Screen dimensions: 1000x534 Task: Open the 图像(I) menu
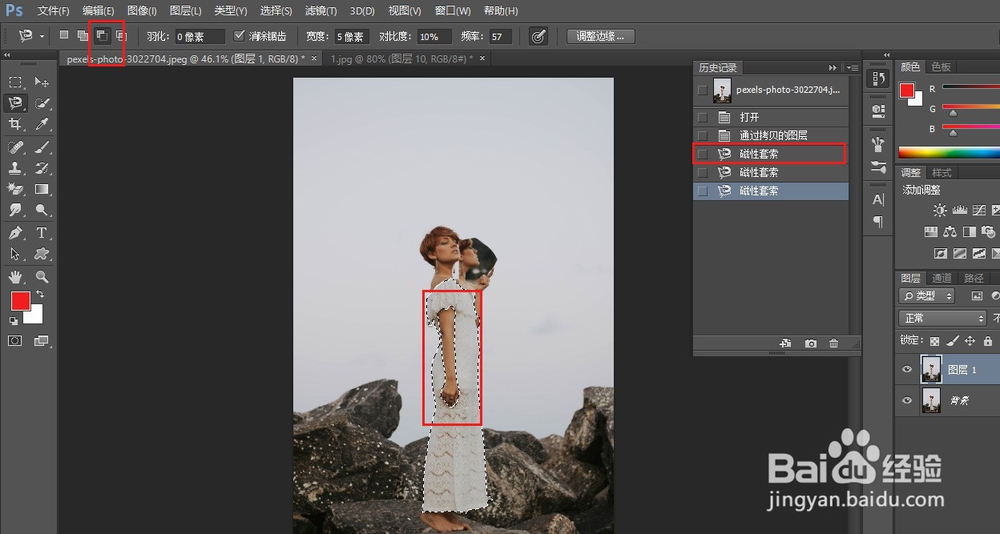pos(142,11)
